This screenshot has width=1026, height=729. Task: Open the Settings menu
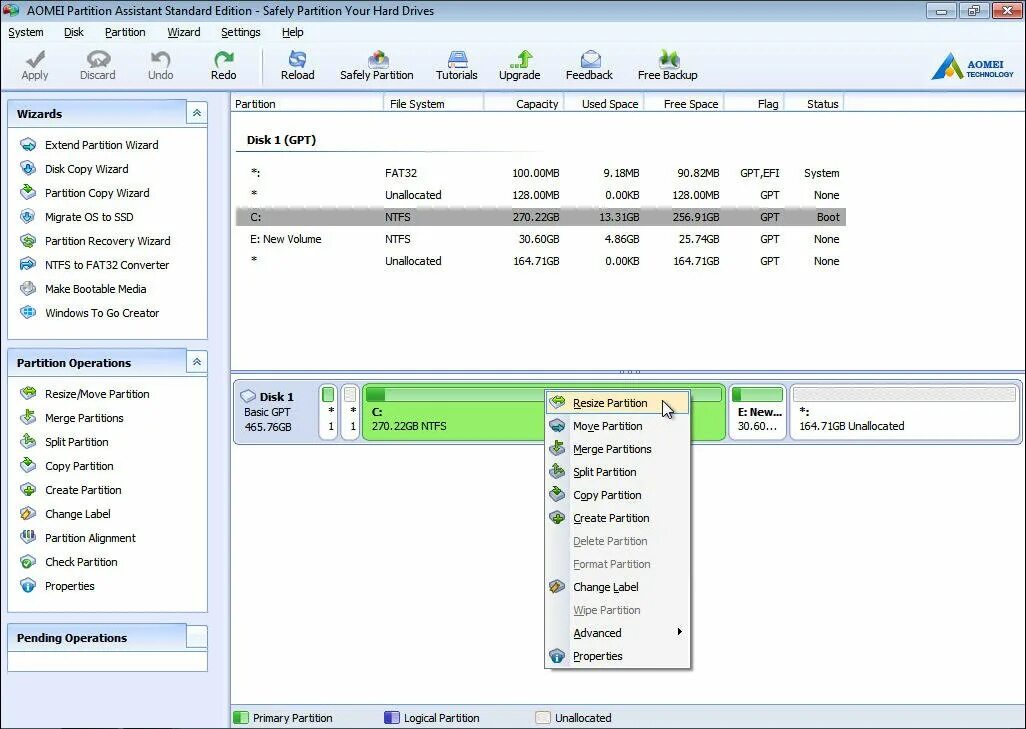coord(241,32)
